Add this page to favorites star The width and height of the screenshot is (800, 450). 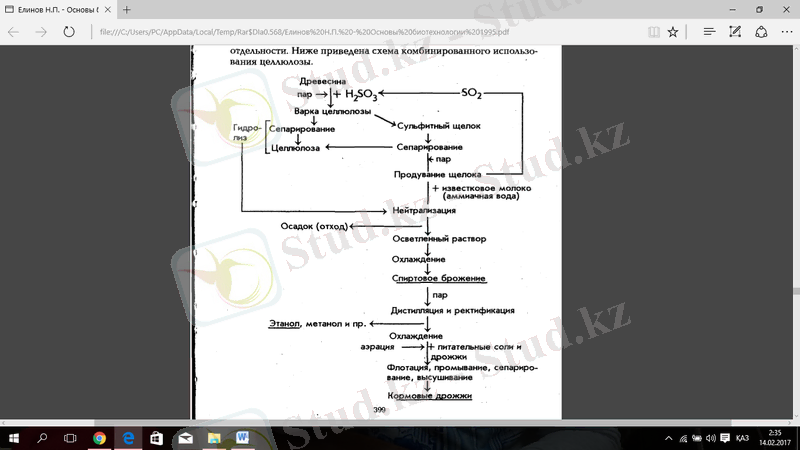click(x=673, y=32)
